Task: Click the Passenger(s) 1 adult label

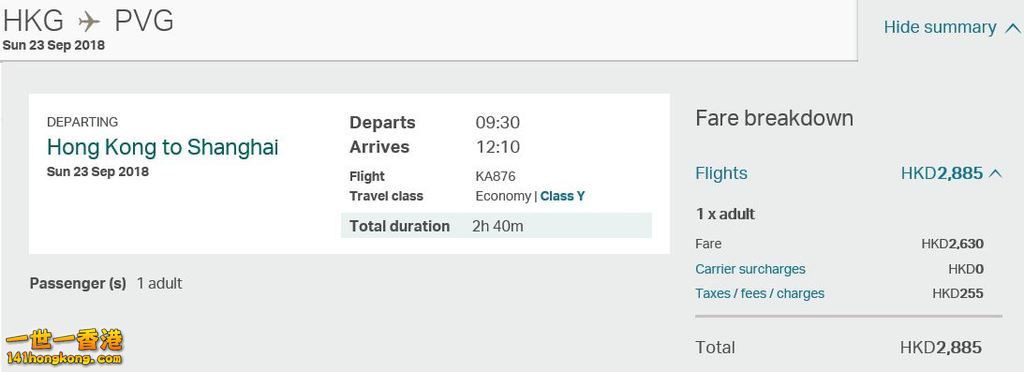Action: click(x=106, y=283)
